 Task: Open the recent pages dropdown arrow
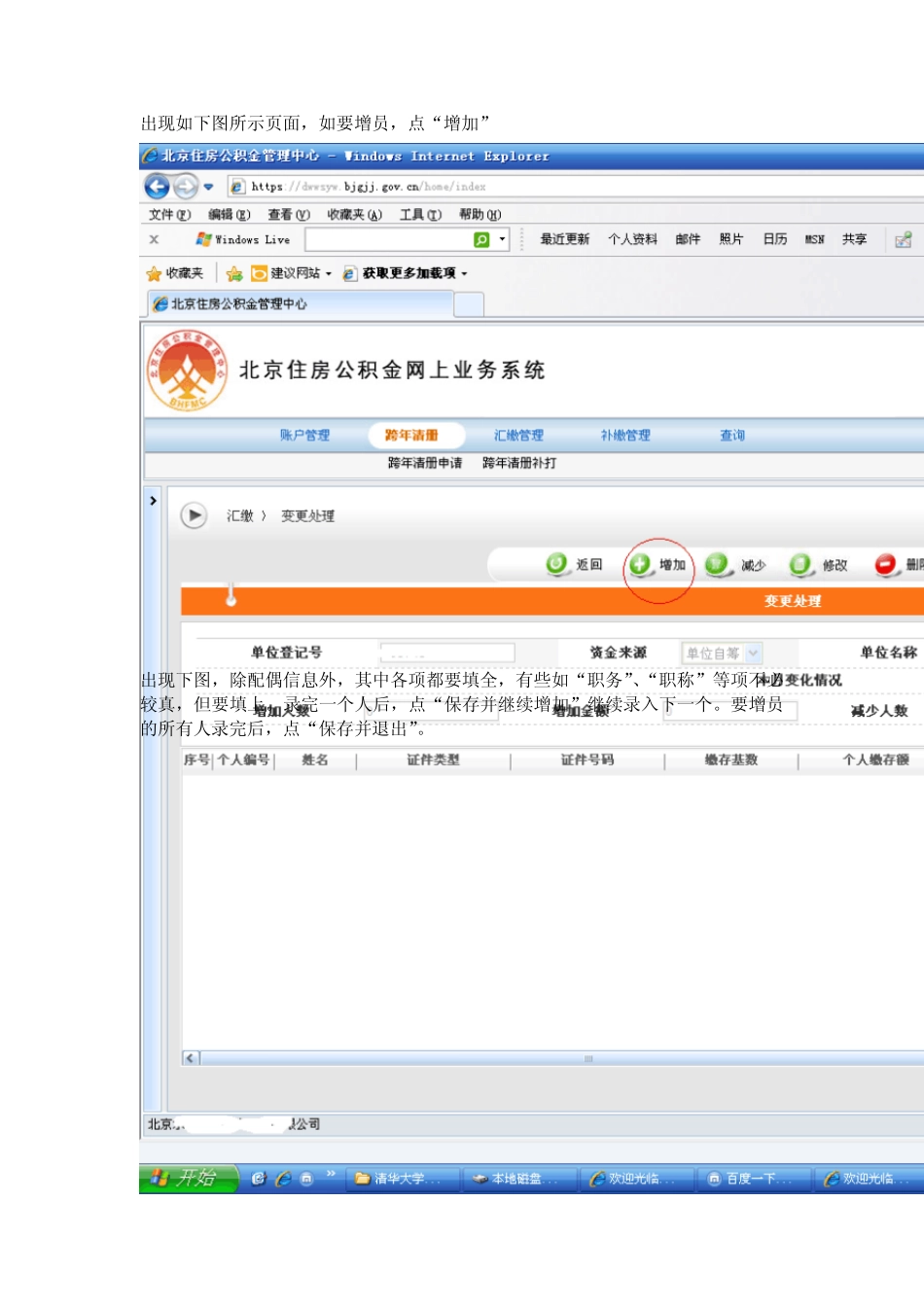(208, 187)
